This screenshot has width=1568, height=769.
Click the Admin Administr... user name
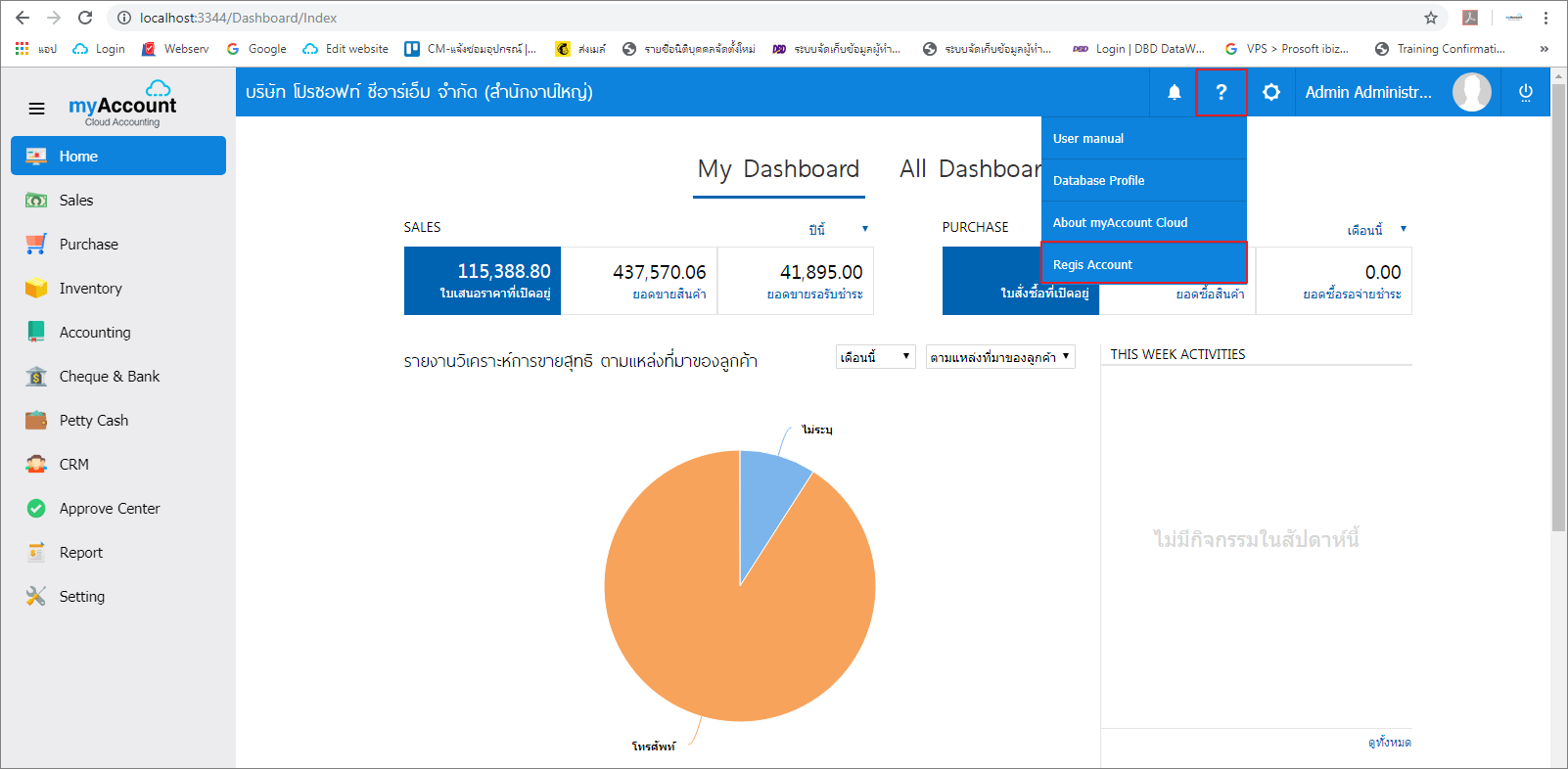[x=1368, y=92]
